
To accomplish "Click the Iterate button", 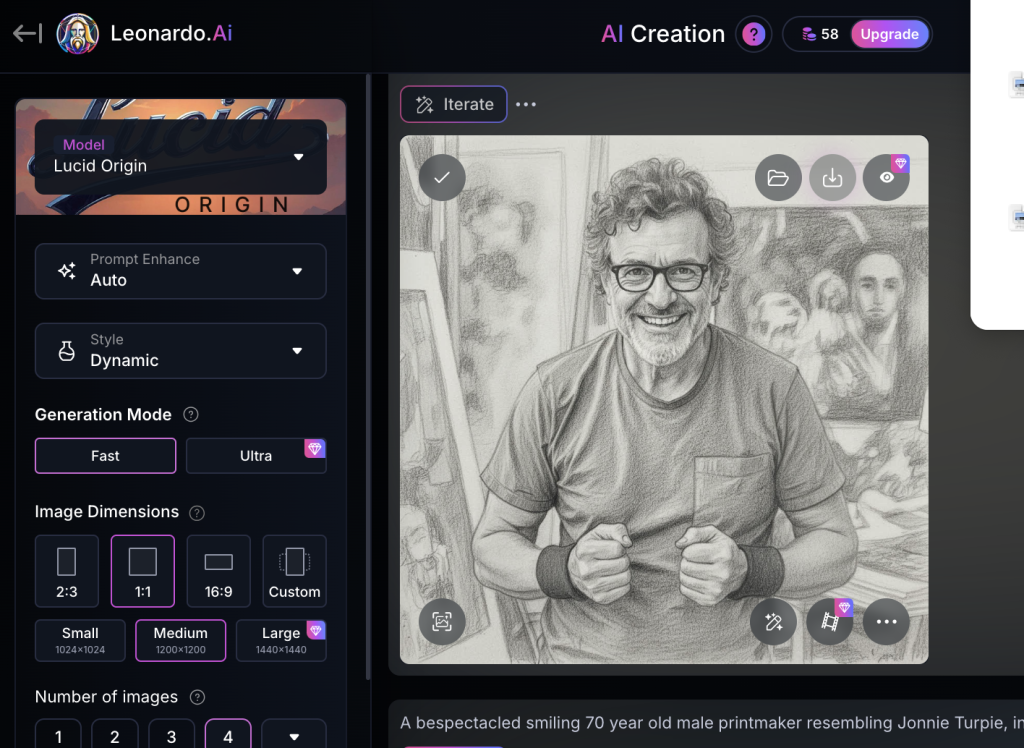I will pyautogui.click(x=454, y=105).
